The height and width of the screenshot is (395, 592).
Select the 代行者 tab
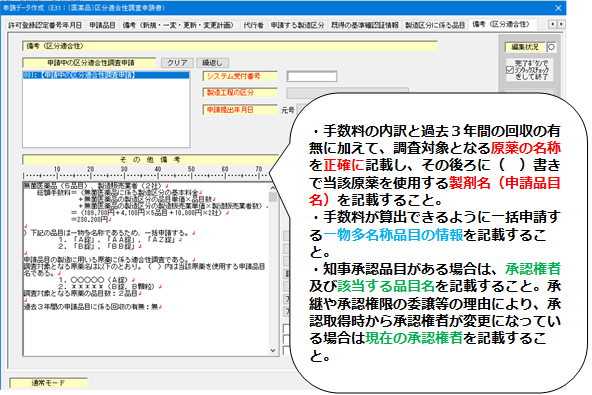pyautogui.click(x=253, y=25)
